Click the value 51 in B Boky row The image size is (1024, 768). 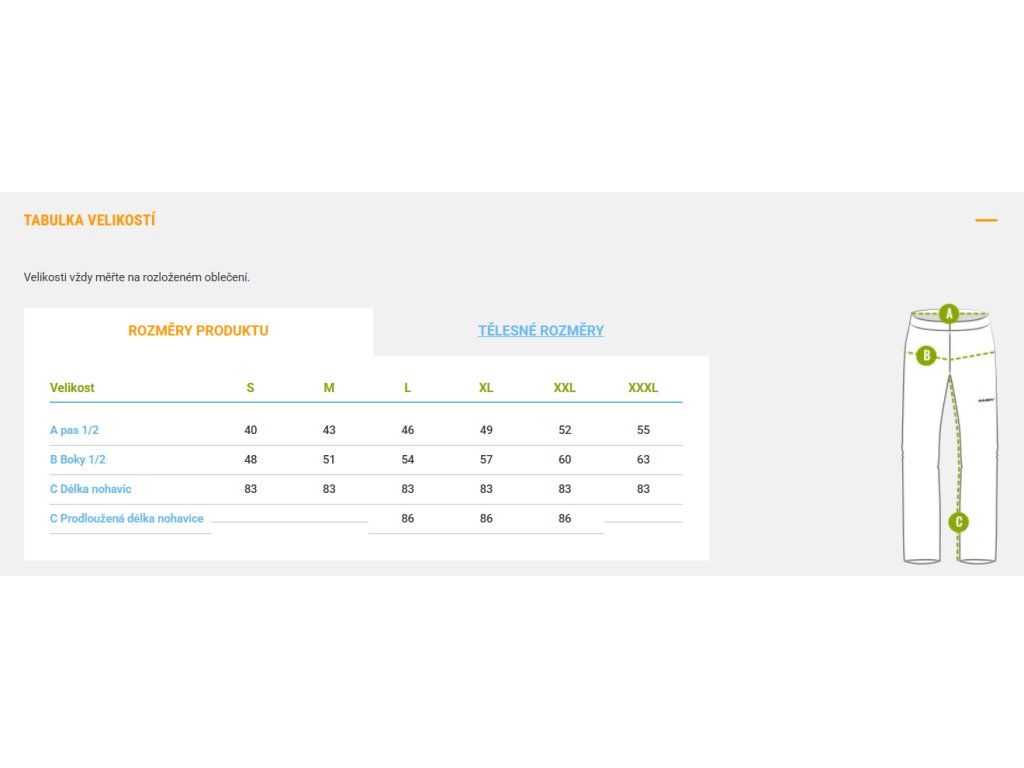pos(329,460)
